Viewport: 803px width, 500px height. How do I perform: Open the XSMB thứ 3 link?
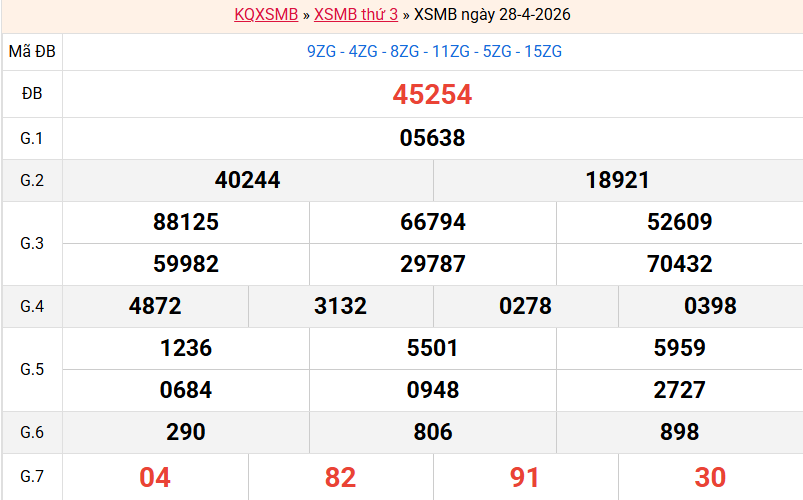pyautogui.click(x=356, y=15)
